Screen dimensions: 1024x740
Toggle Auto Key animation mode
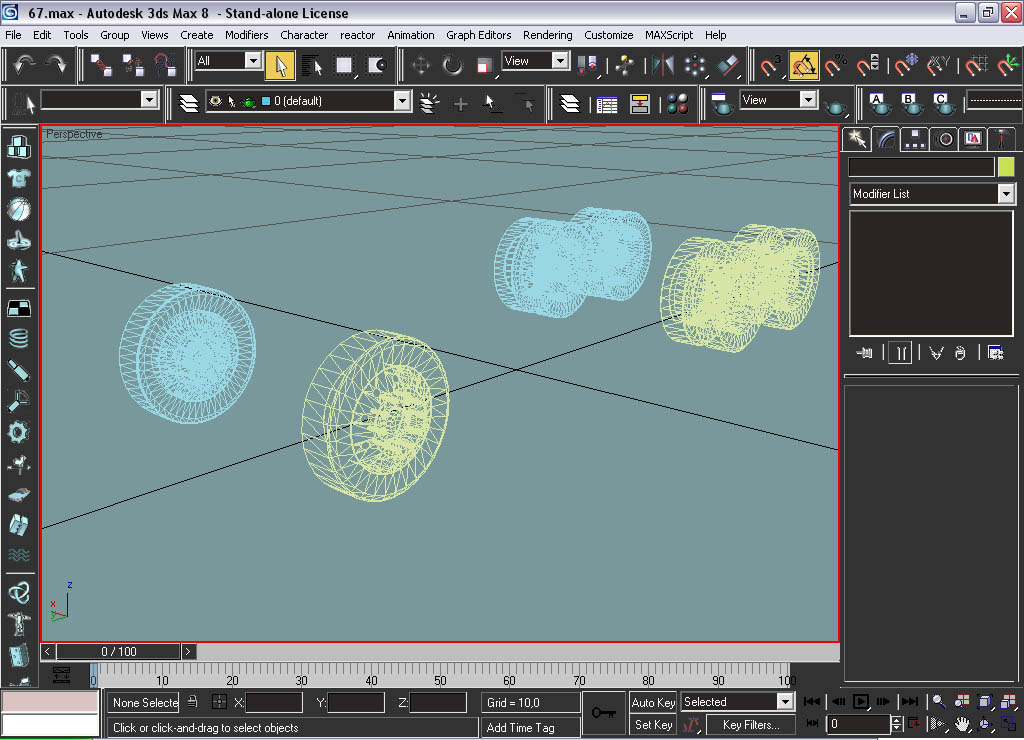[x=653, y=702]
